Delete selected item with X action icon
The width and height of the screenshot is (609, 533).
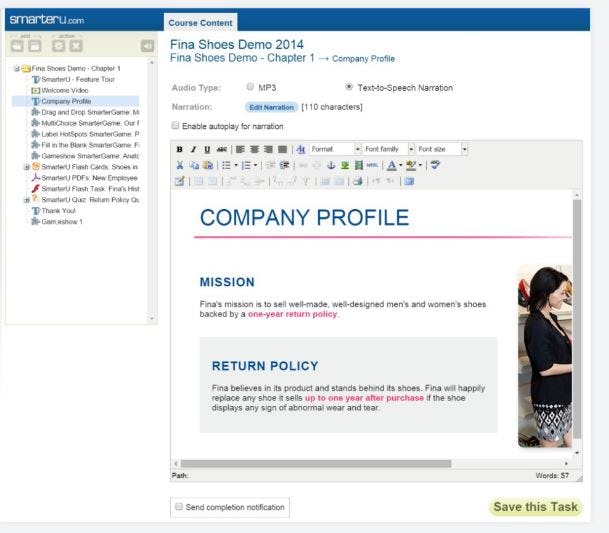76,46
